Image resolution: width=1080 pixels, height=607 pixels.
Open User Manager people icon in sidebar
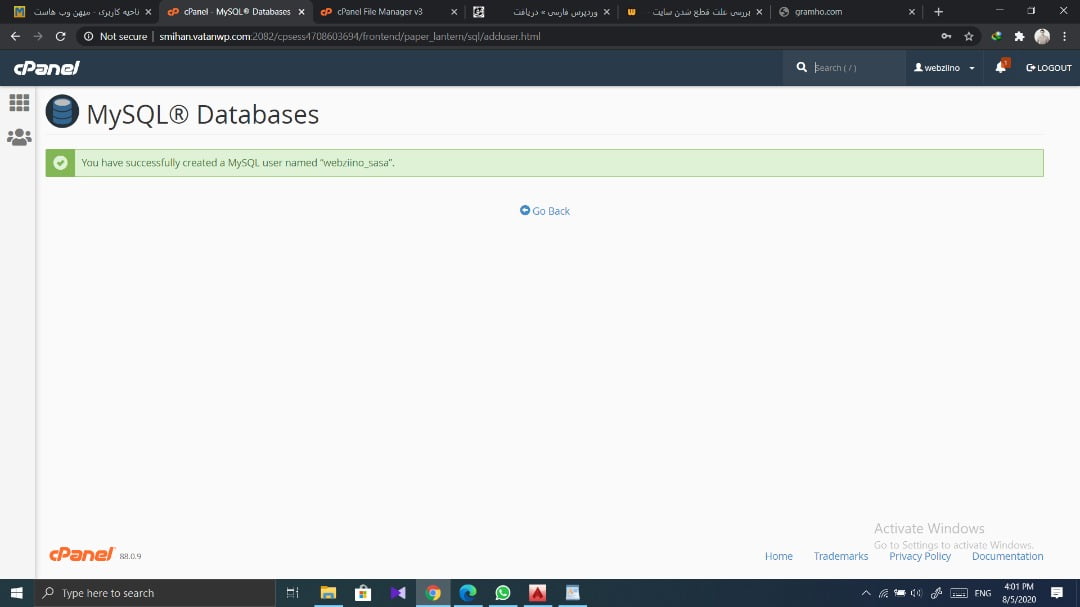(19, 137)
